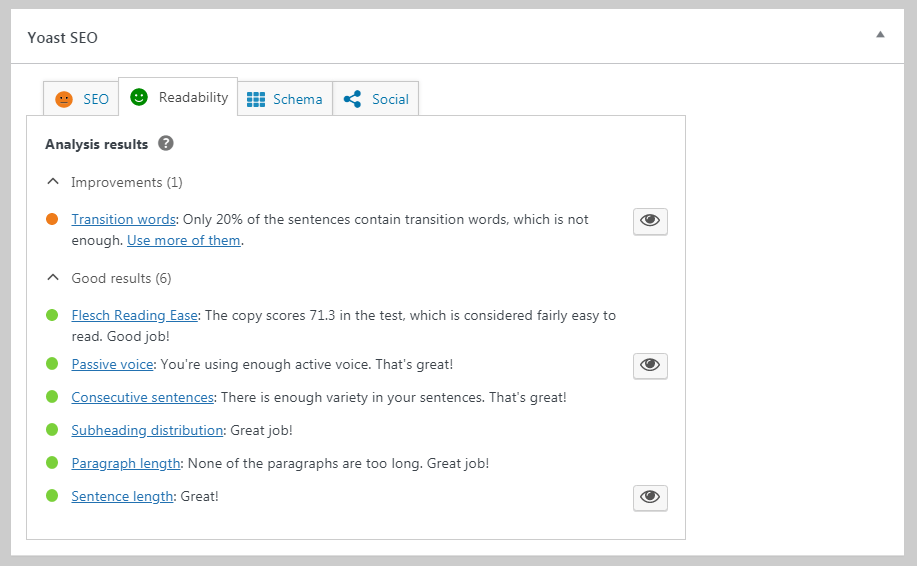Image resolution: width=917 pixels, height=566 pixels.
Task: Click the Social share icon
Action: (x=352, y=99)
